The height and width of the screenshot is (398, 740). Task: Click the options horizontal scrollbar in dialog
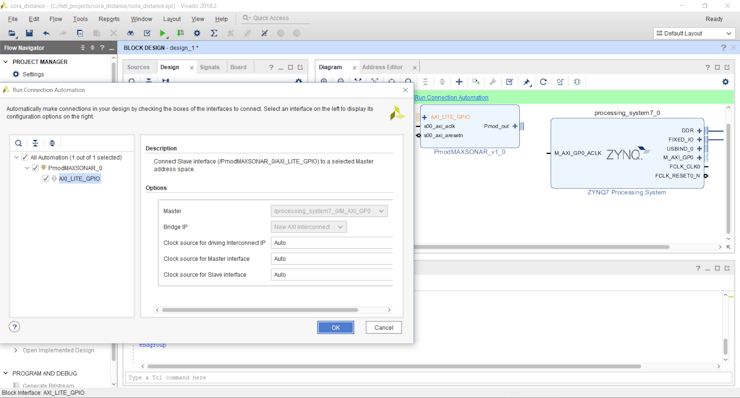(x=260, y=310)
